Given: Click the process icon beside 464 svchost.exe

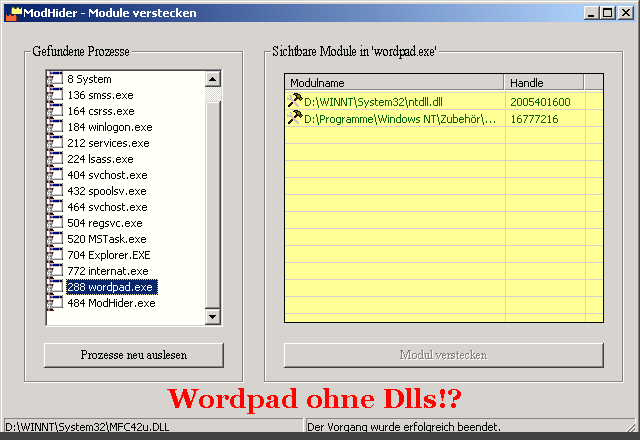Looking at the screenshot, I should (55, 207).
